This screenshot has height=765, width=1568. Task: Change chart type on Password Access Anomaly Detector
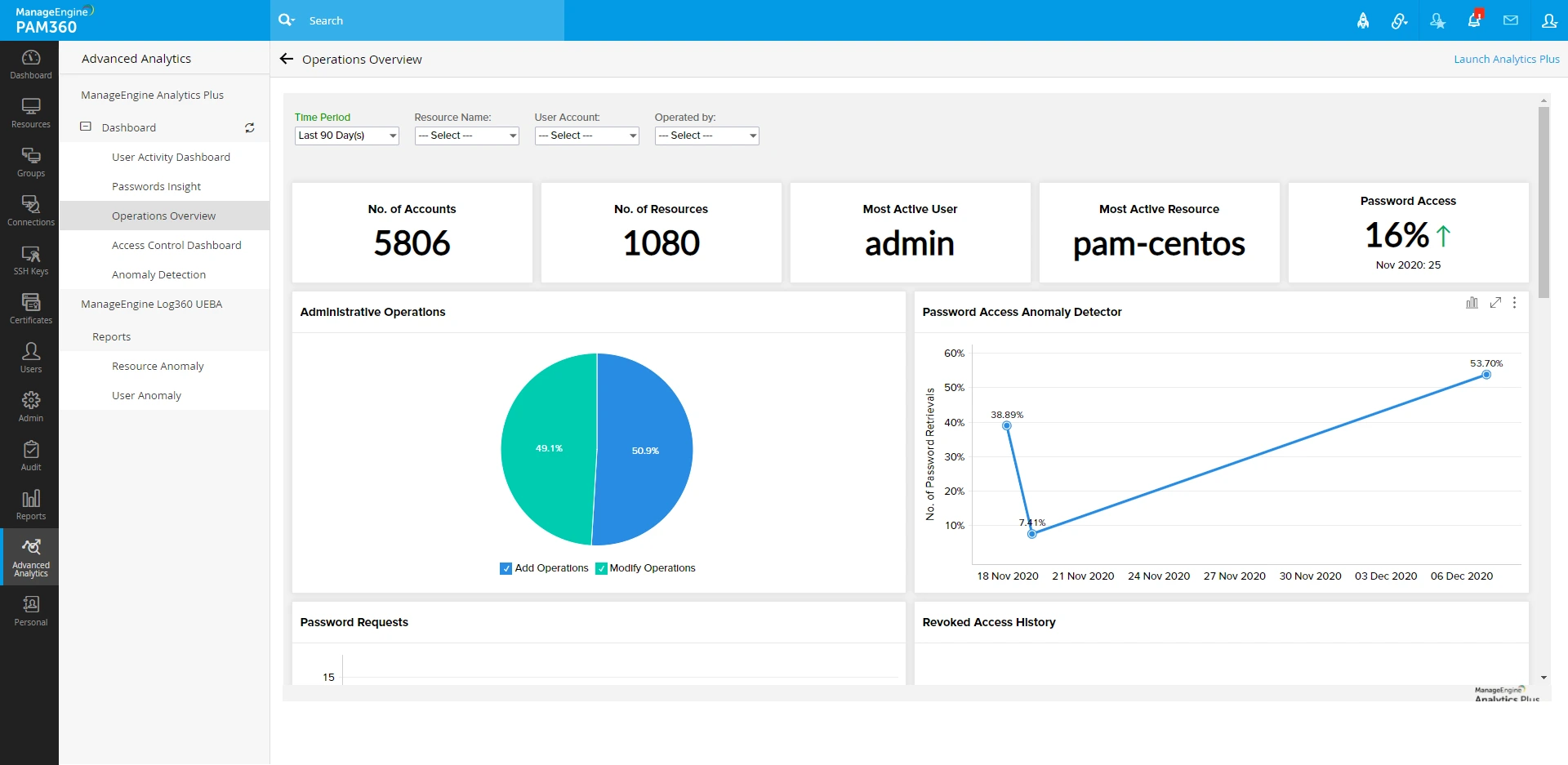tap(1472, 303)
